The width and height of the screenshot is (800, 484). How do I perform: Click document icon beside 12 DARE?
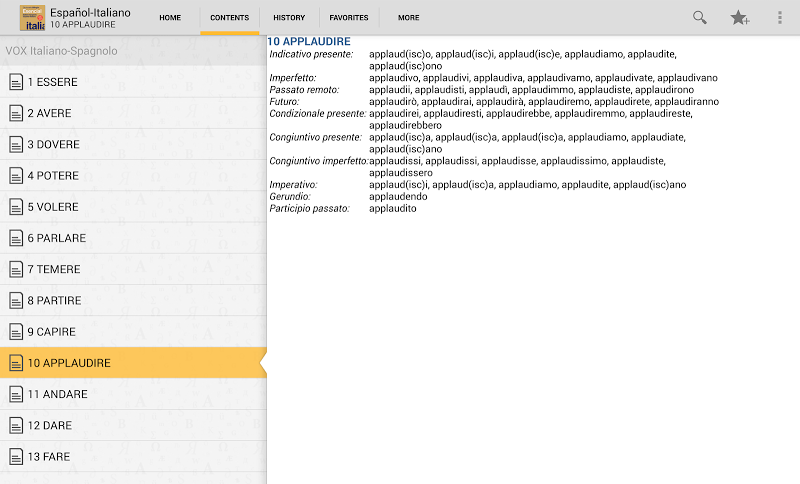tap(16, 425)
